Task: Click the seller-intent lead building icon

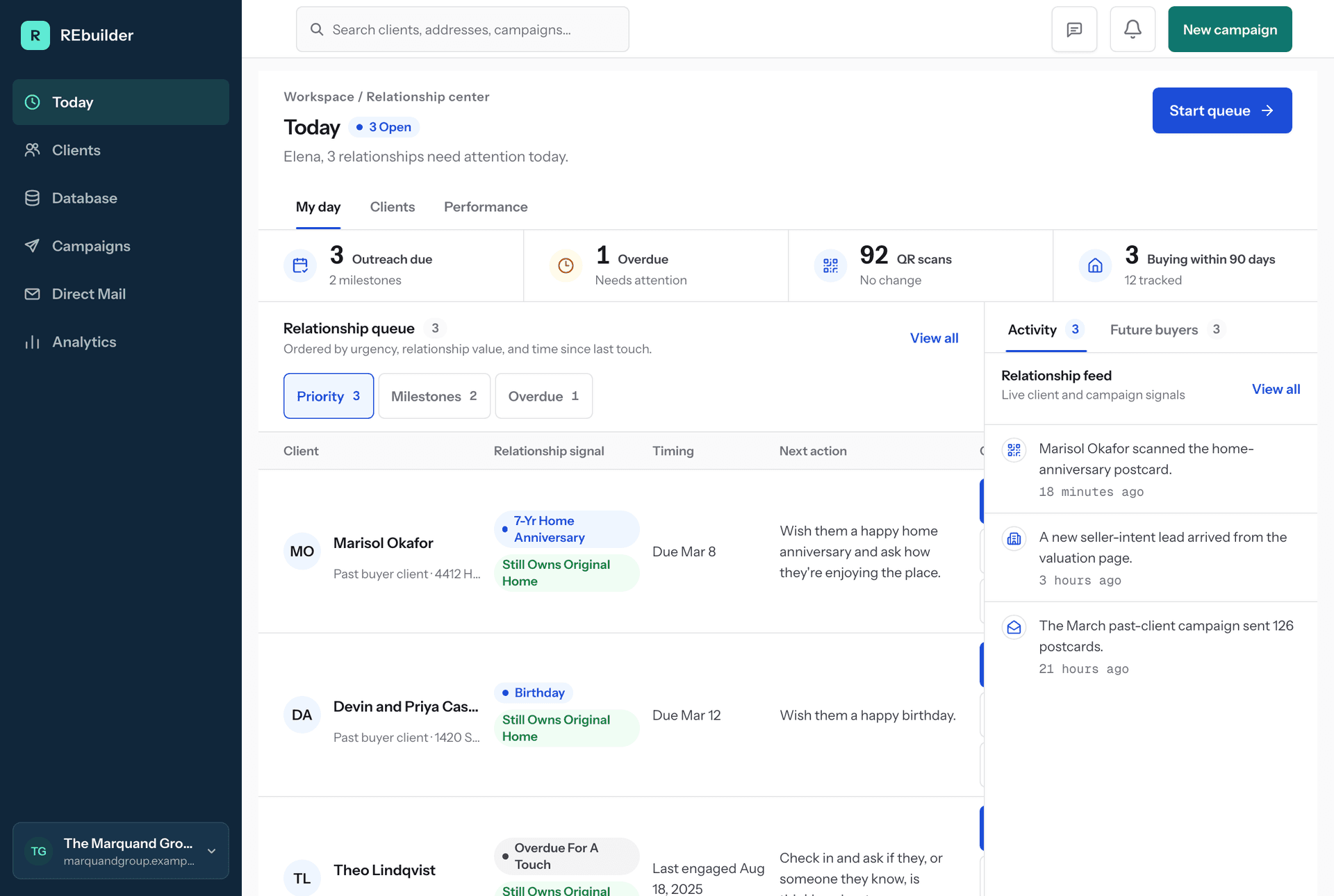Action: coord(1014,538)
